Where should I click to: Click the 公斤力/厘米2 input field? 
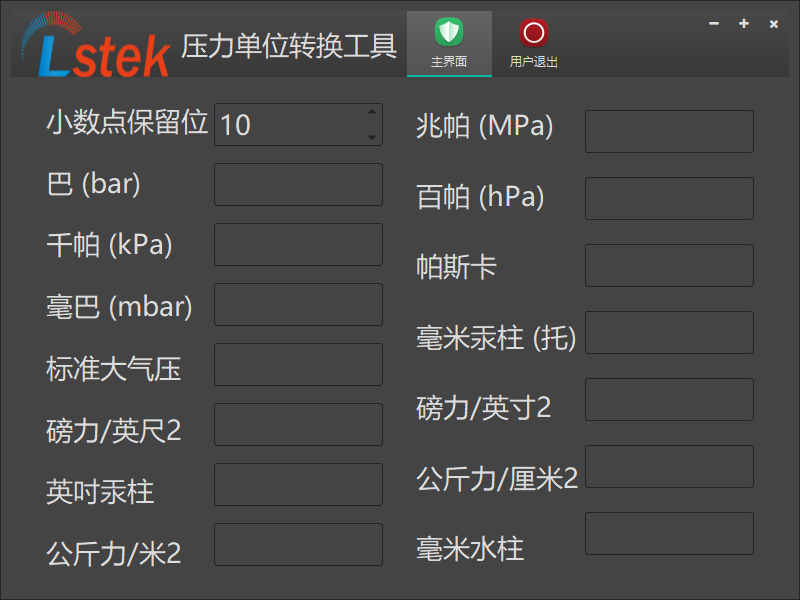pyautogui.click(x=669, y=466)
